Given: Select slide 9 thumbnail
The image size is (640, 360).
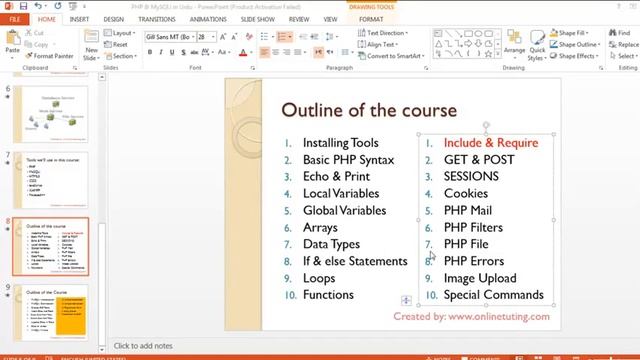Looking at the screenshot, I should pyautogui.click(x=51, y=313).
